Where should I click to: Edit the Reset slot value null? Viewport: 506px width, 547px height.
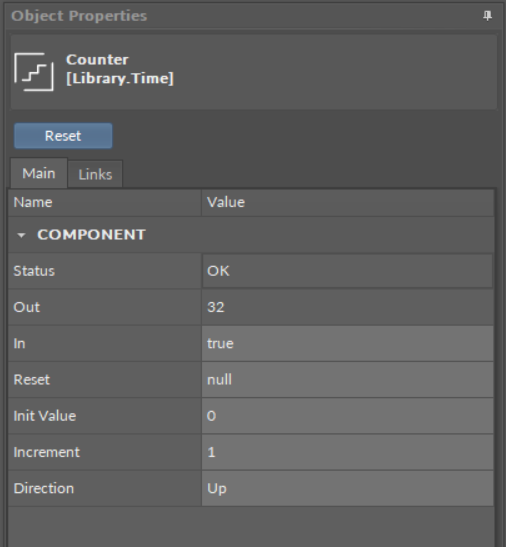pyautogui.click(x=348, y=380)
